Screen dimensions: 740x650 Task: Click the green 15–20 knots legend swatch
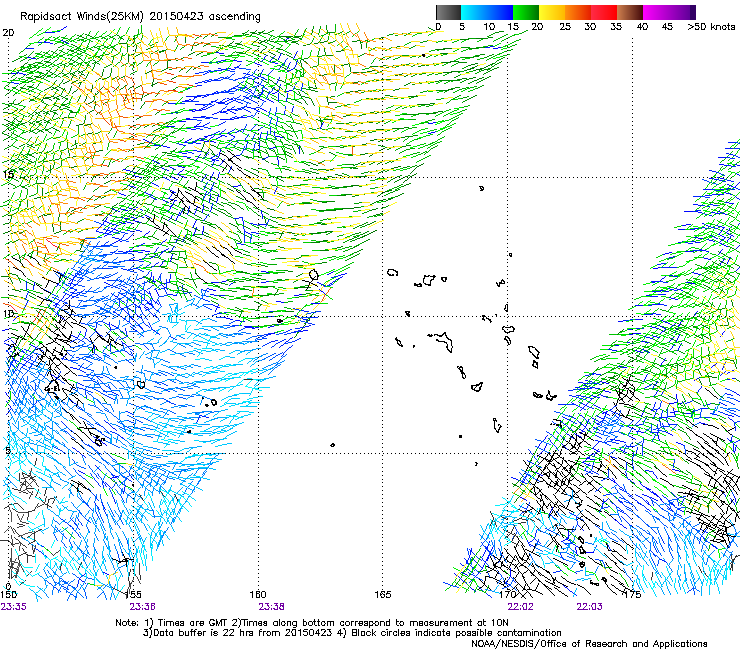[x=526, y=12]
